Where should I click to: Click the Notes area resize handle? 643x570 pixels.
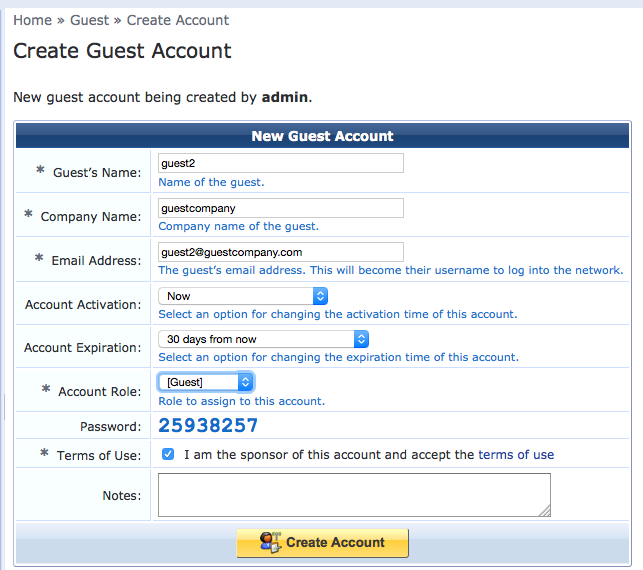(x=545, y=511)
